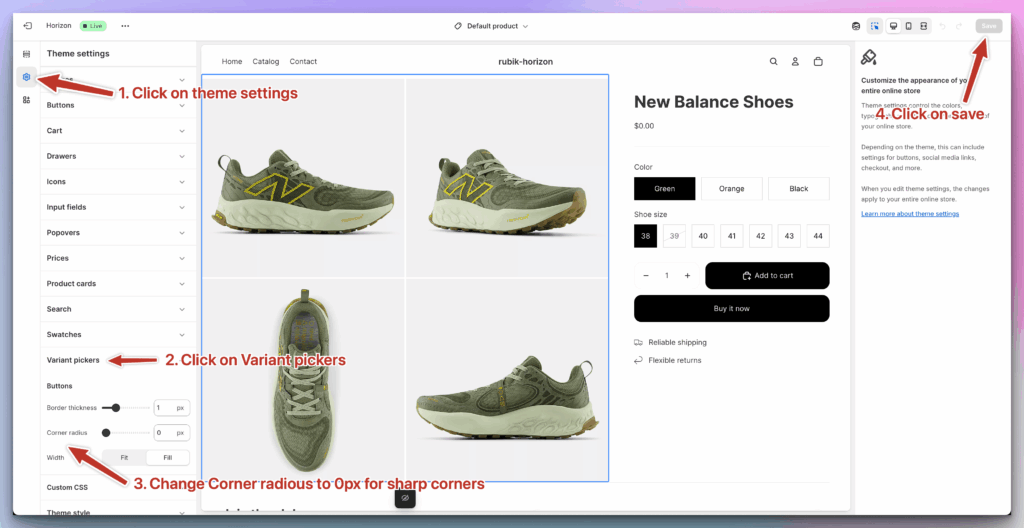This screenshot has width=1024, height=528.
Task: Increase quantity with plus icon
Action: 687,276
